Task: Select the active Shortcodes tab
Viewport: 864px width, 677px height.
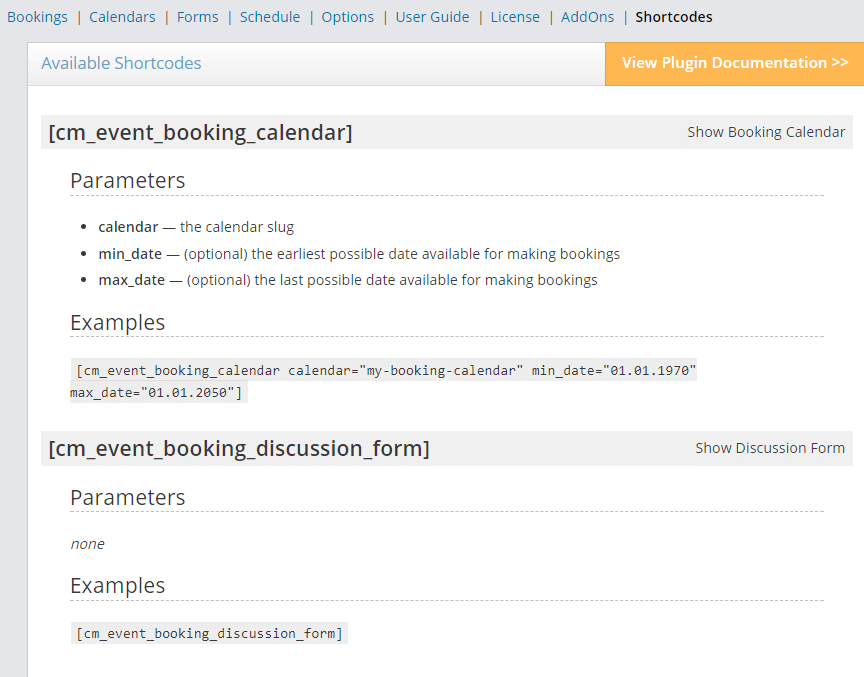Action: coord(674,17)
